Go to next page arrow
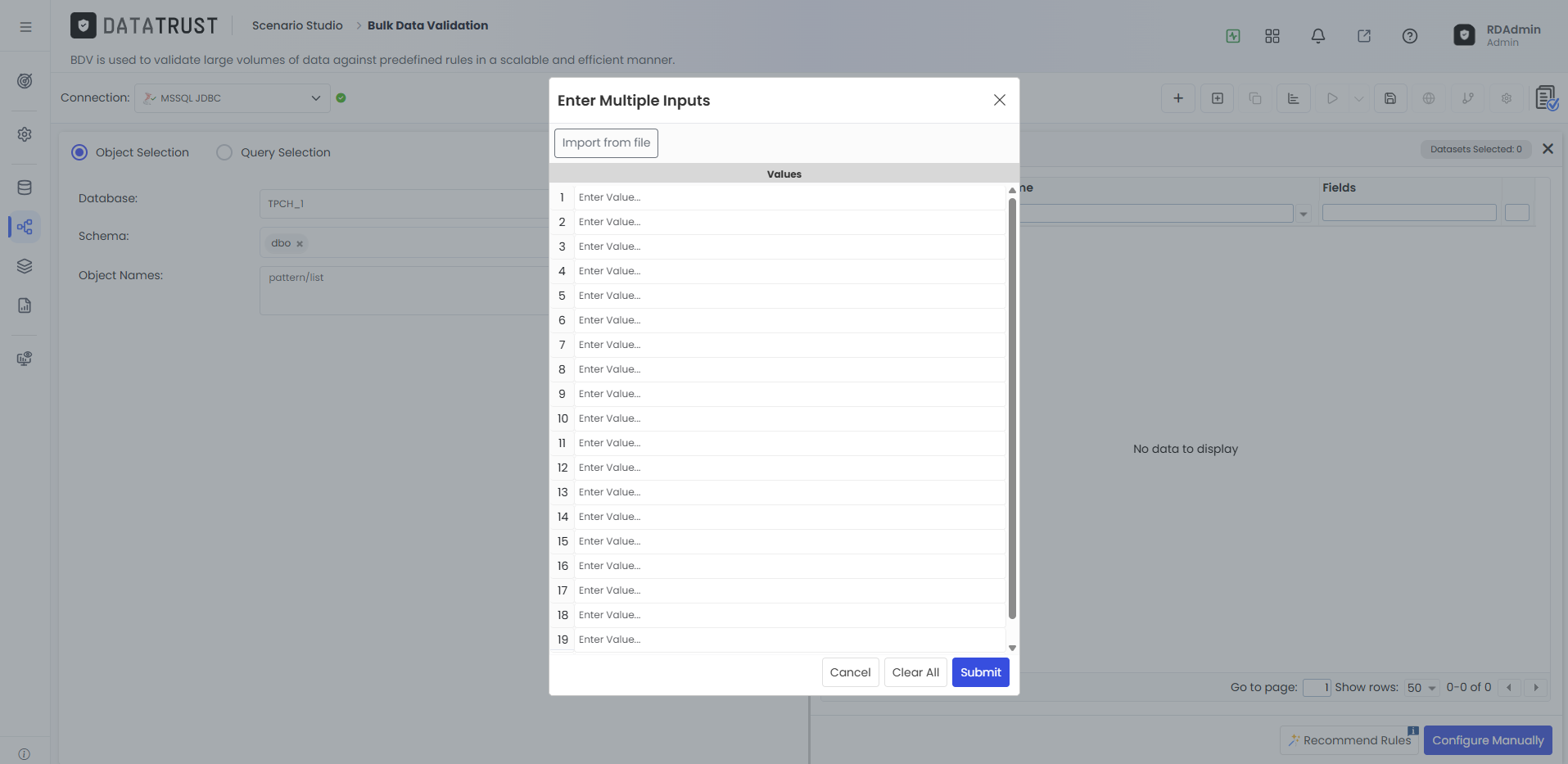Screen dimensions: 1568x764 point(1536,688)
